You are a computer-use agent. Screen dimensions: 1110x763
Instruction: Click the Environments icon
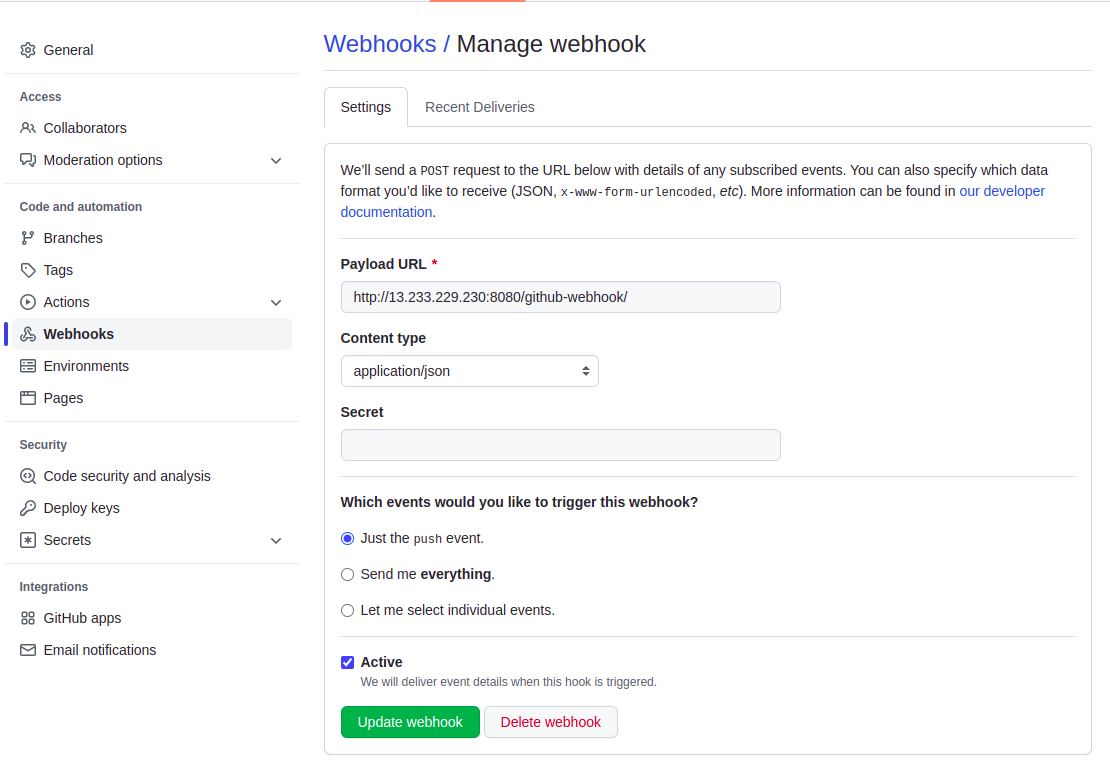coord(28,366)
